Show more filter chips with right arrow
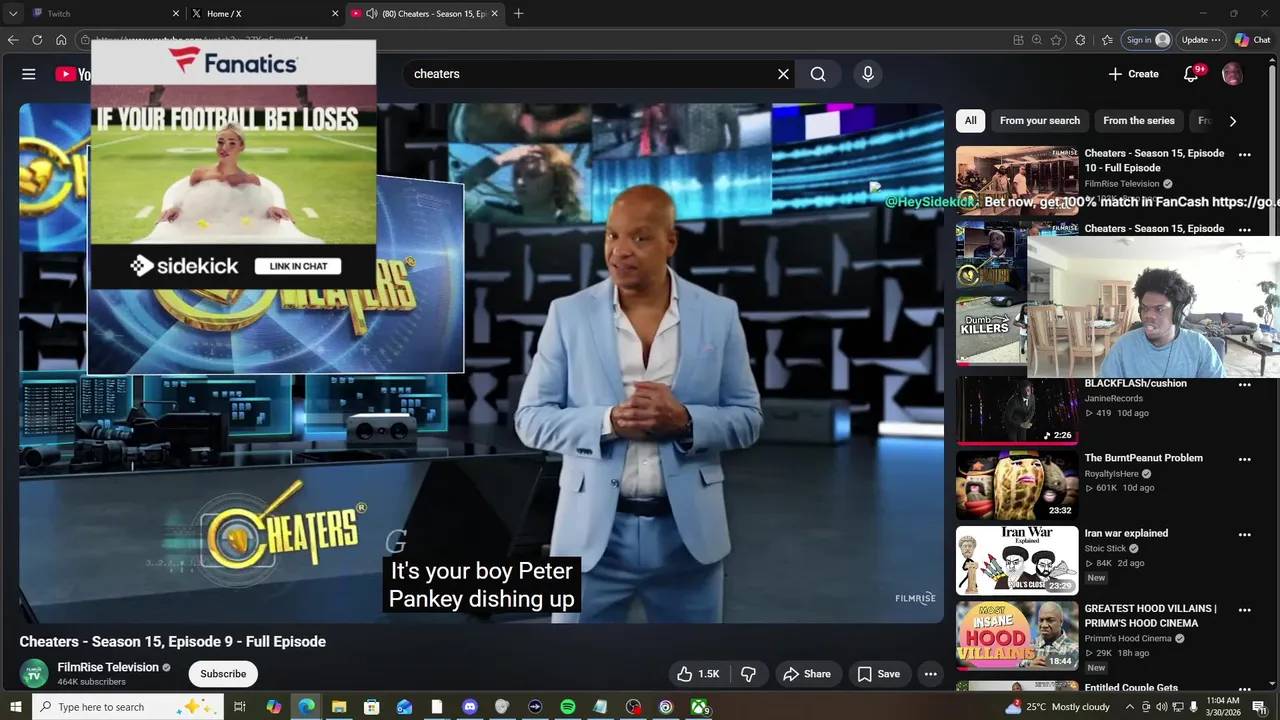The height and width of the screenshot is (720, 1280). (1232, 121)
